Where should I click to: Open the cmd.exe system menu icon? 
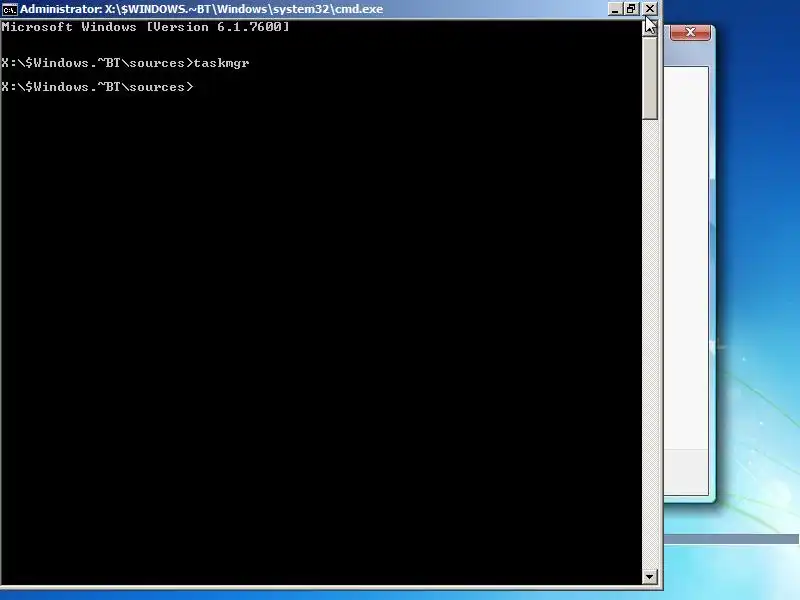pyautogui.click(x=9, y=9)
